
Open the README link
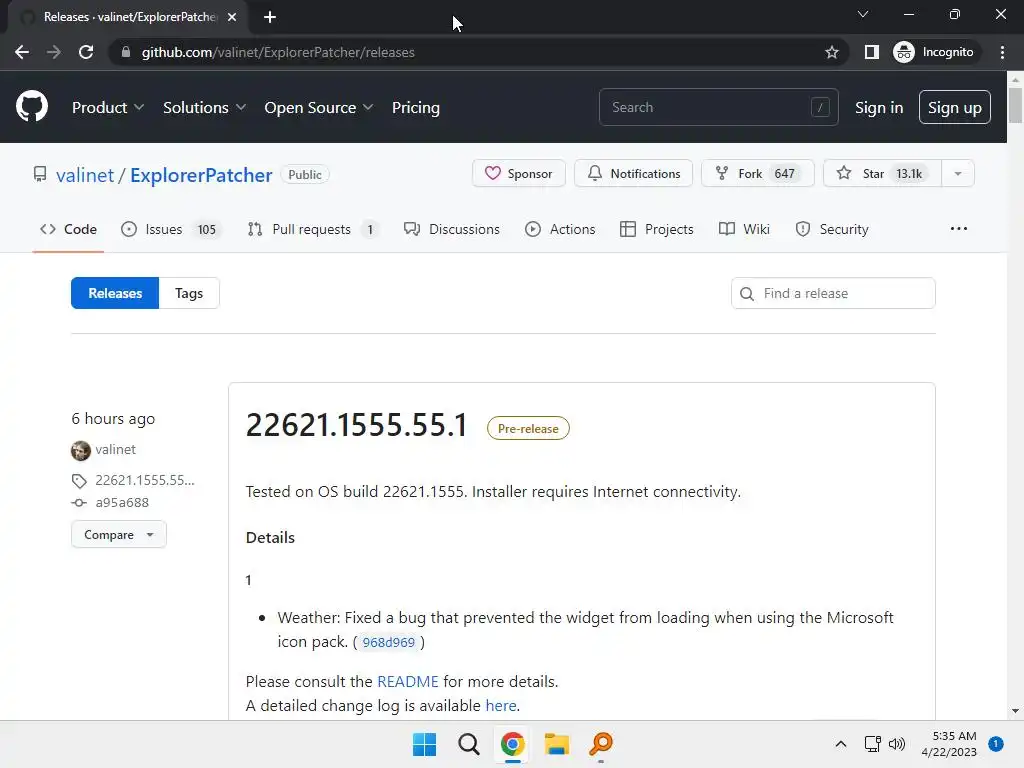click(x=408, y=682)
